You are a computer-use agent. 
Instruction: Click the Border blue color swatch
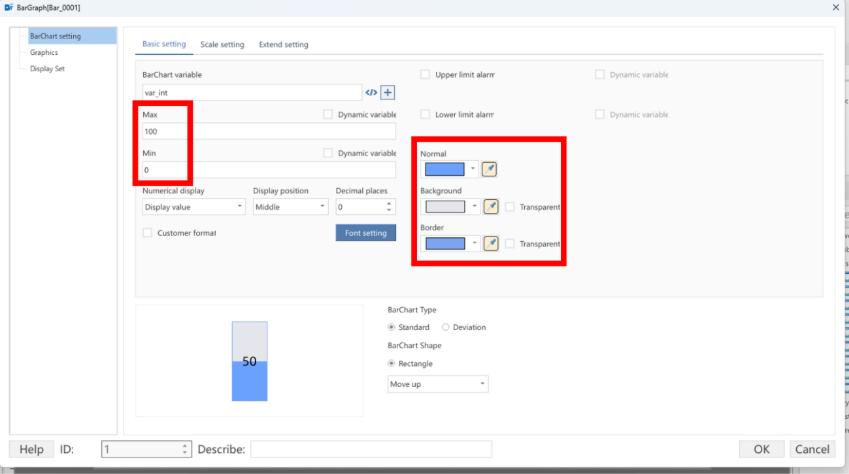445,243
